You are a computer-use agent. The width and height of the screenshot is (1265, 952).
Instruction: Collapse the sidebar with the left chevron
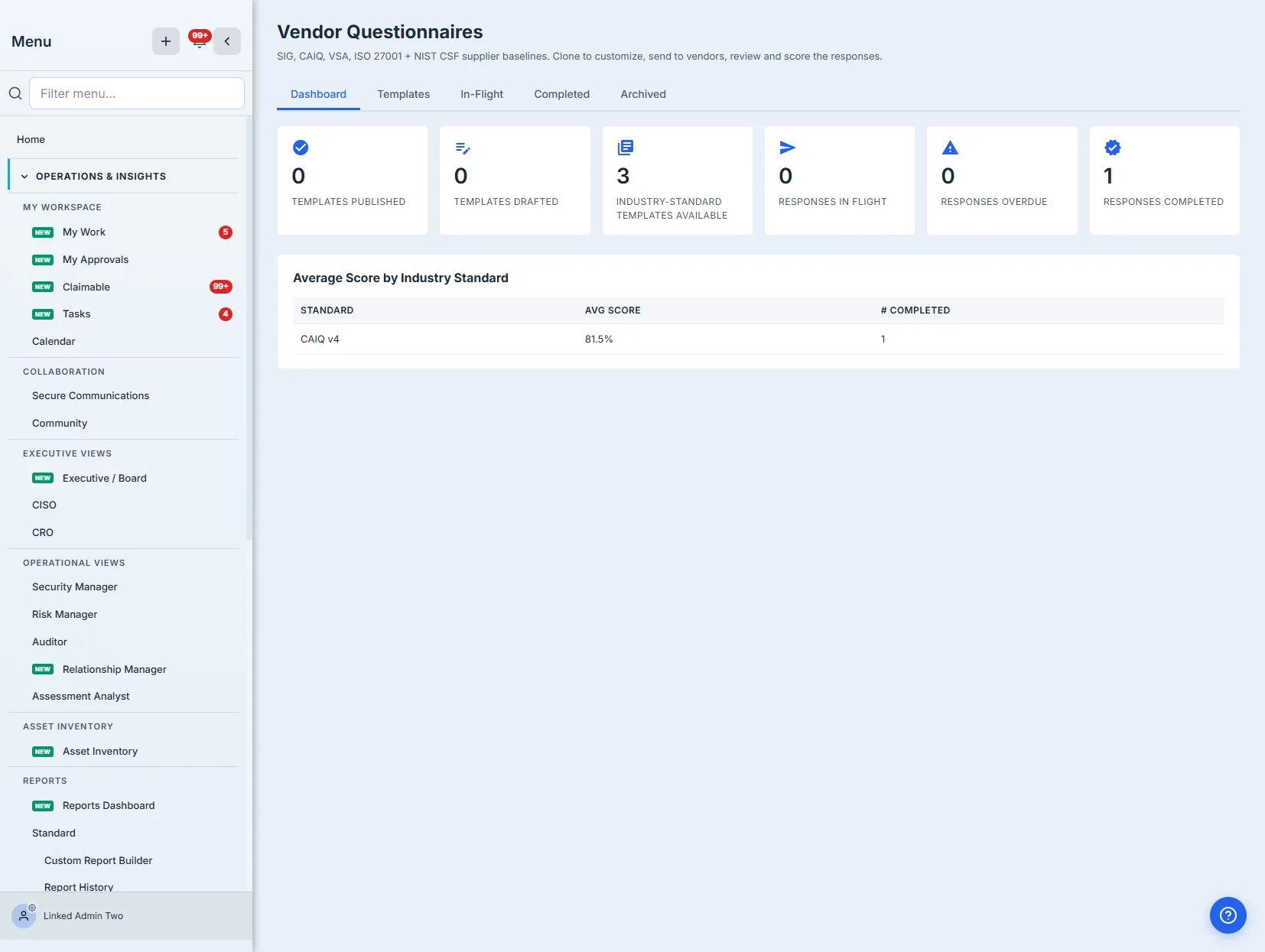click(x=227, y=41)
